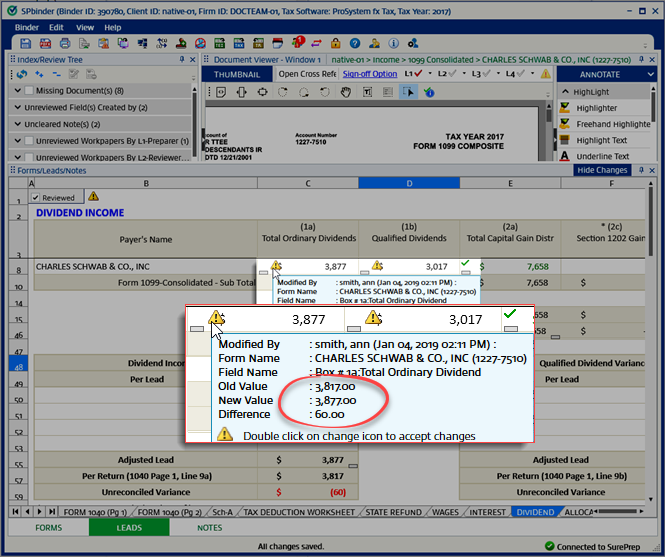Open the L1 sign-off dropdown
Screen dimensions: 665x557
coord(433,74)
